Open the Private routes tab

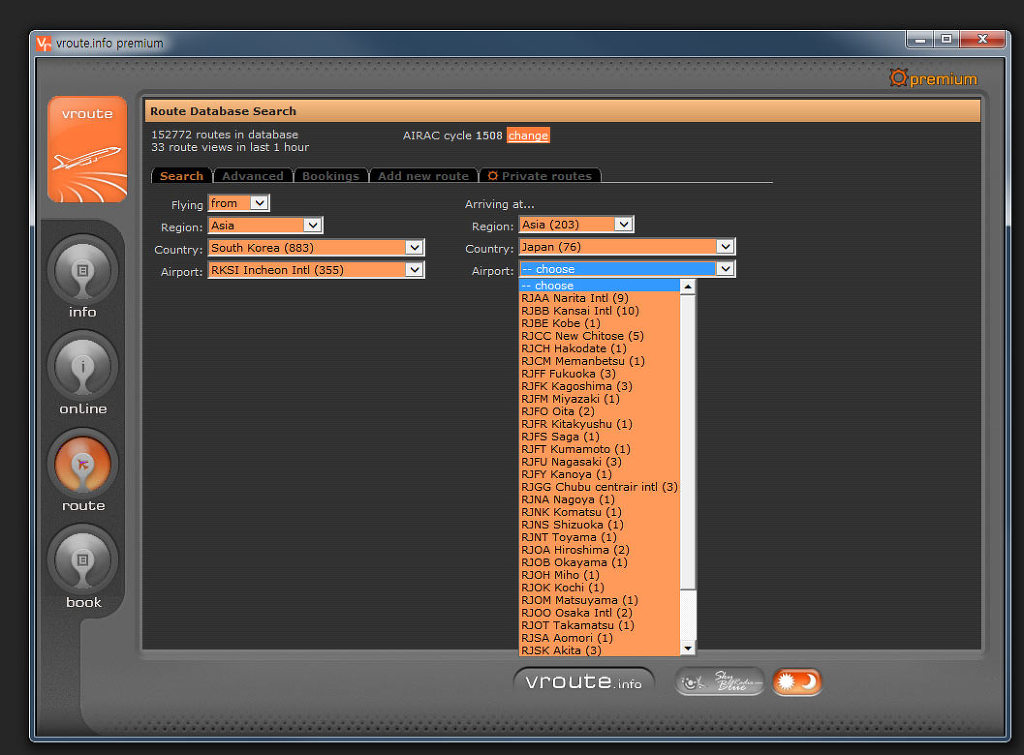click(540, 176)
